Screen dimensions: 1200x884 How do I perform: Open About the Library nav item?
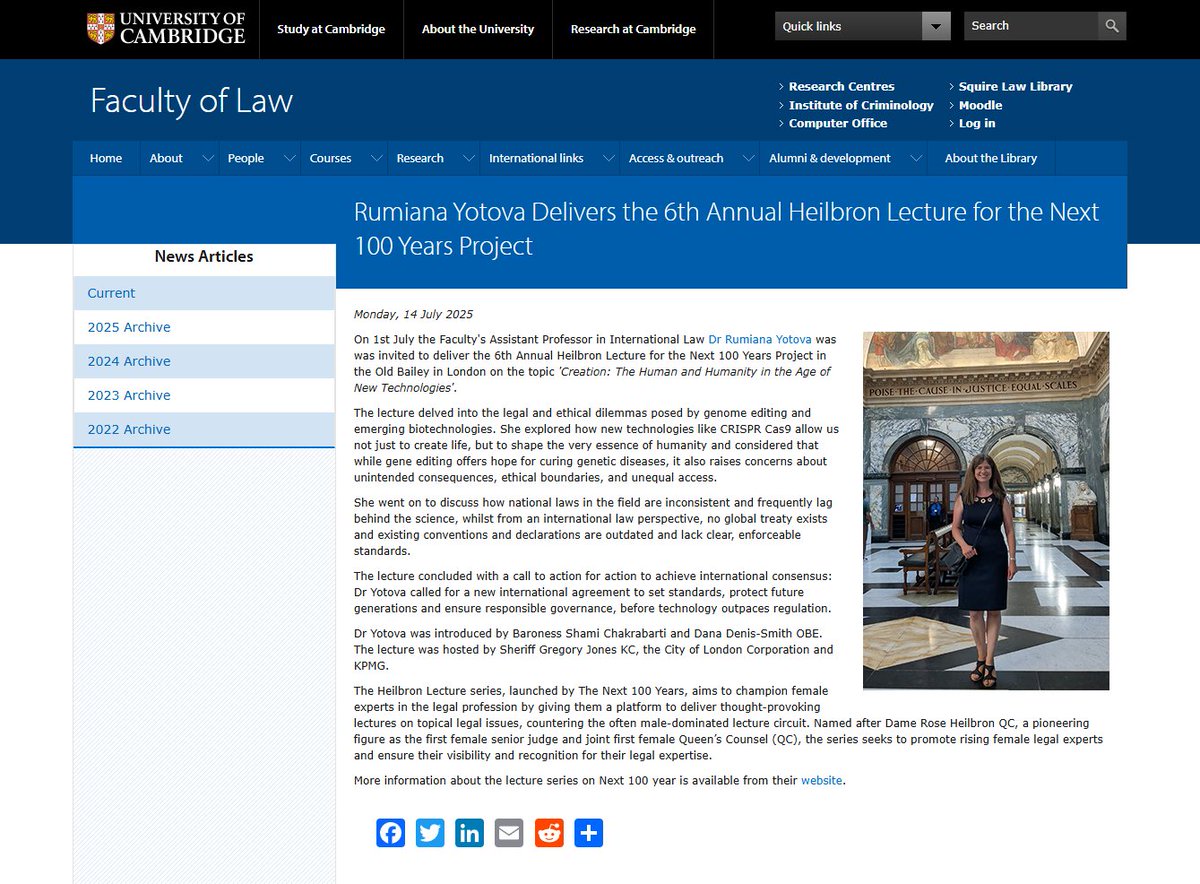tap(991, 158)
